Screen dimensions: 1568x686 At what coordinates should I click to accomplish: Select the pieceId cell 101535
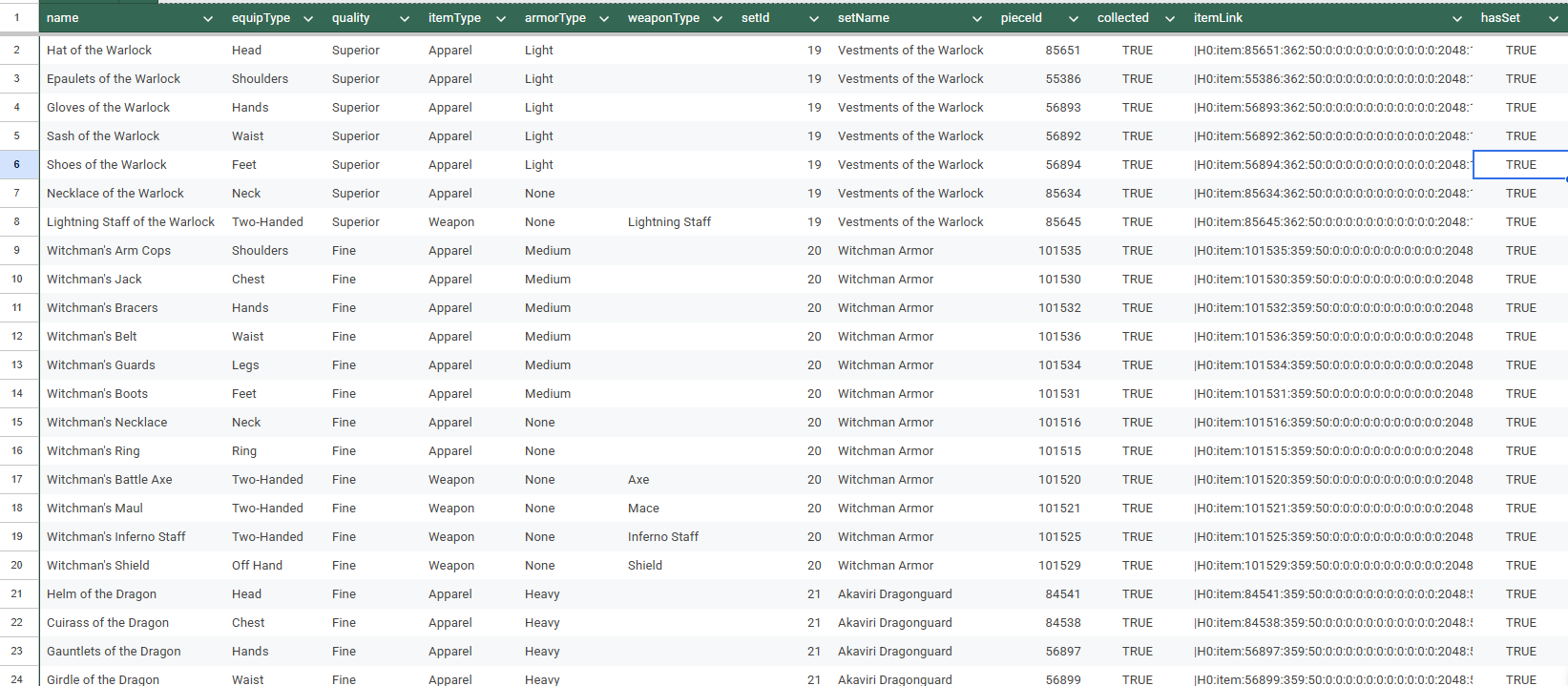click(1059, 250)
